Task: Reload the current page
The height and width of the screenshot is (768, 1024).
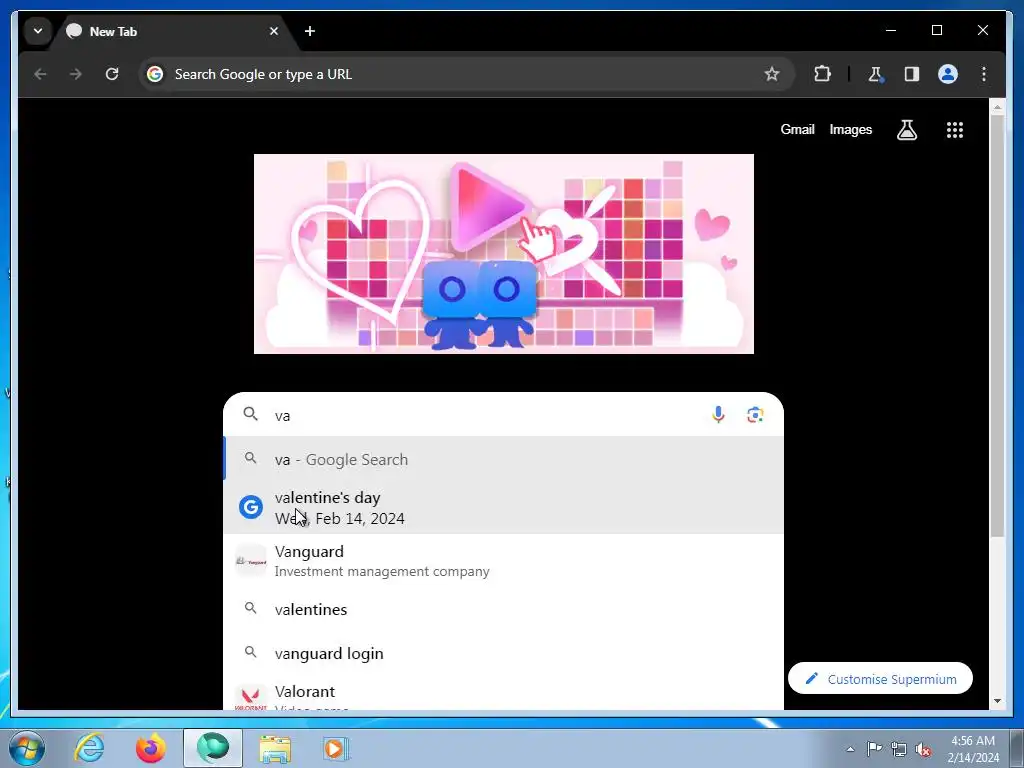Action: pyautogui.click(x=112, y=74)
